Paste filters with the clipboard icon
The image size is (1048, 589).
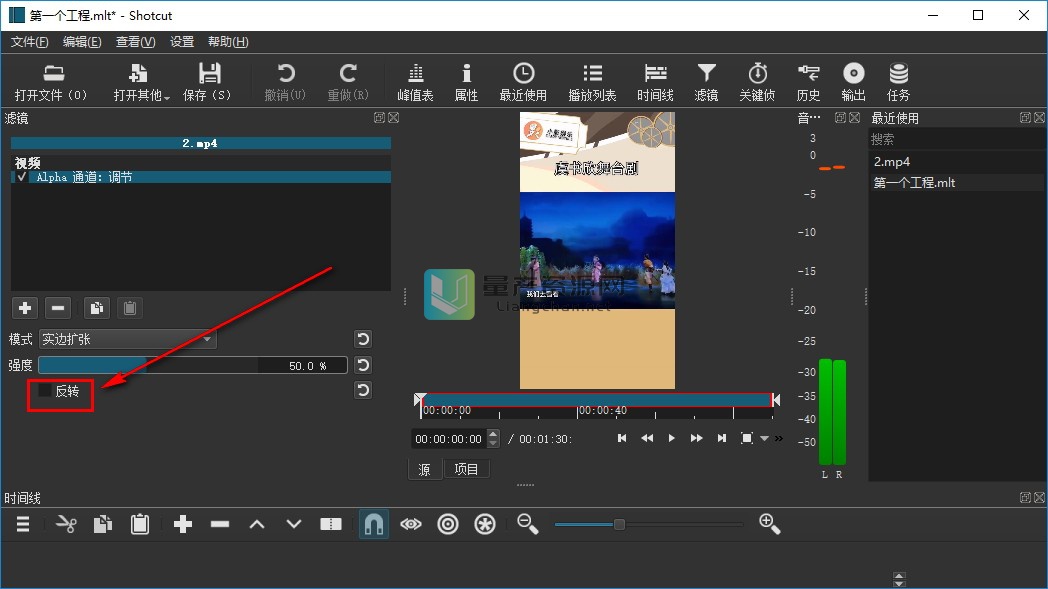click(130, 308)
